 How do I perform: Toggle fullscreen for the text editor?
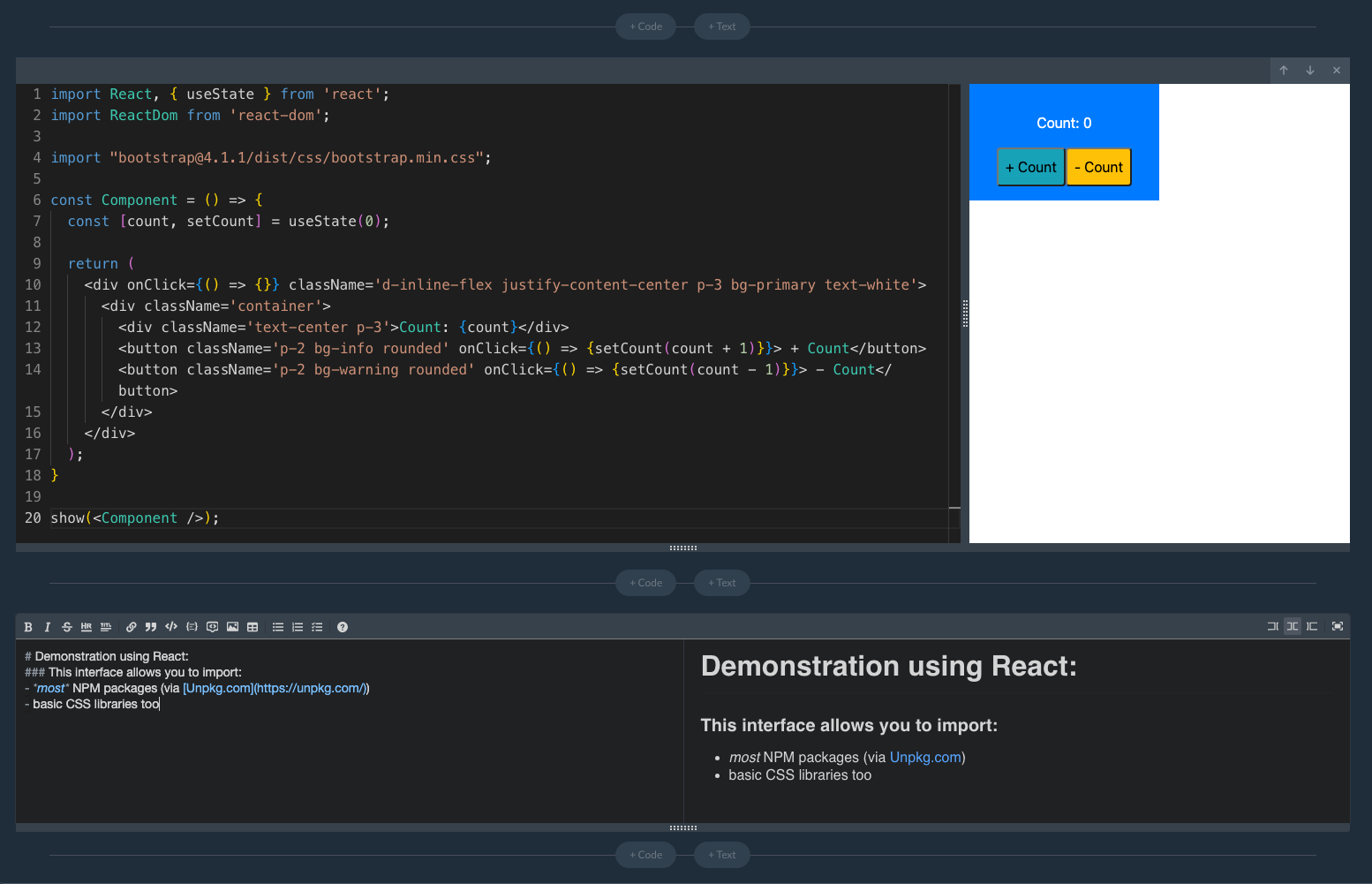1338,626
